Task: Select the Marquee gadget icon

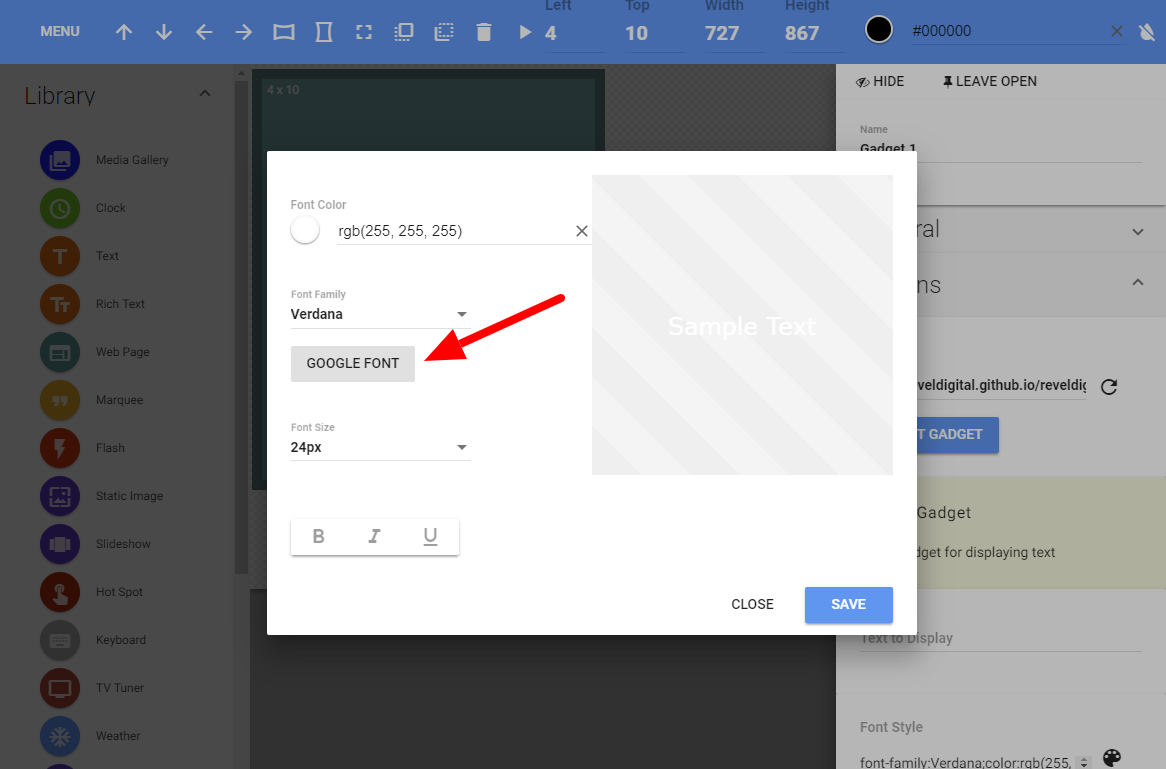Action: [x=59, y=400]
